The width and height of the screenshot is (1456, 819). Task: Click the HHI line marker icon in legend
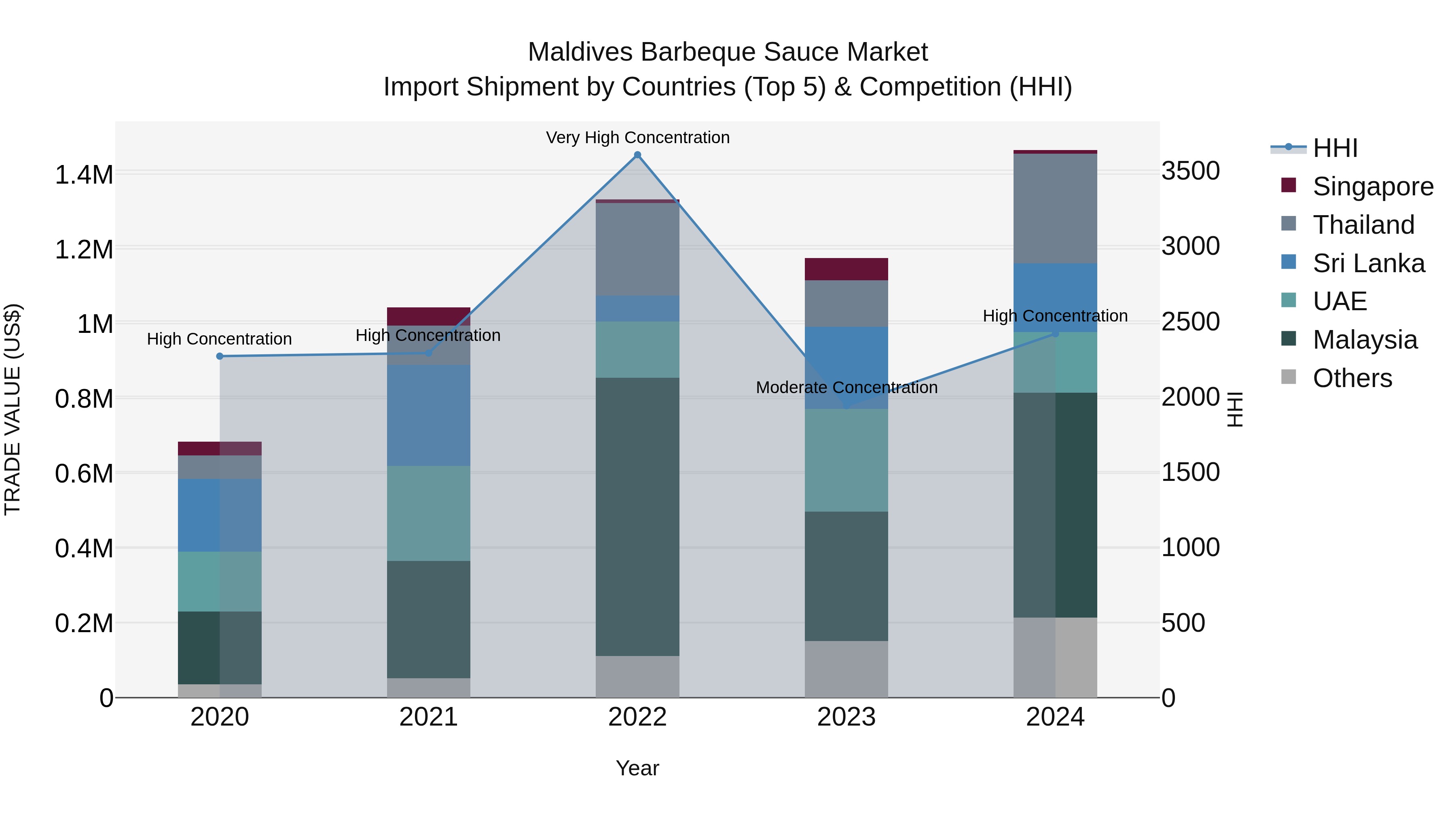pyautogui.click(x=1289, y=147)
